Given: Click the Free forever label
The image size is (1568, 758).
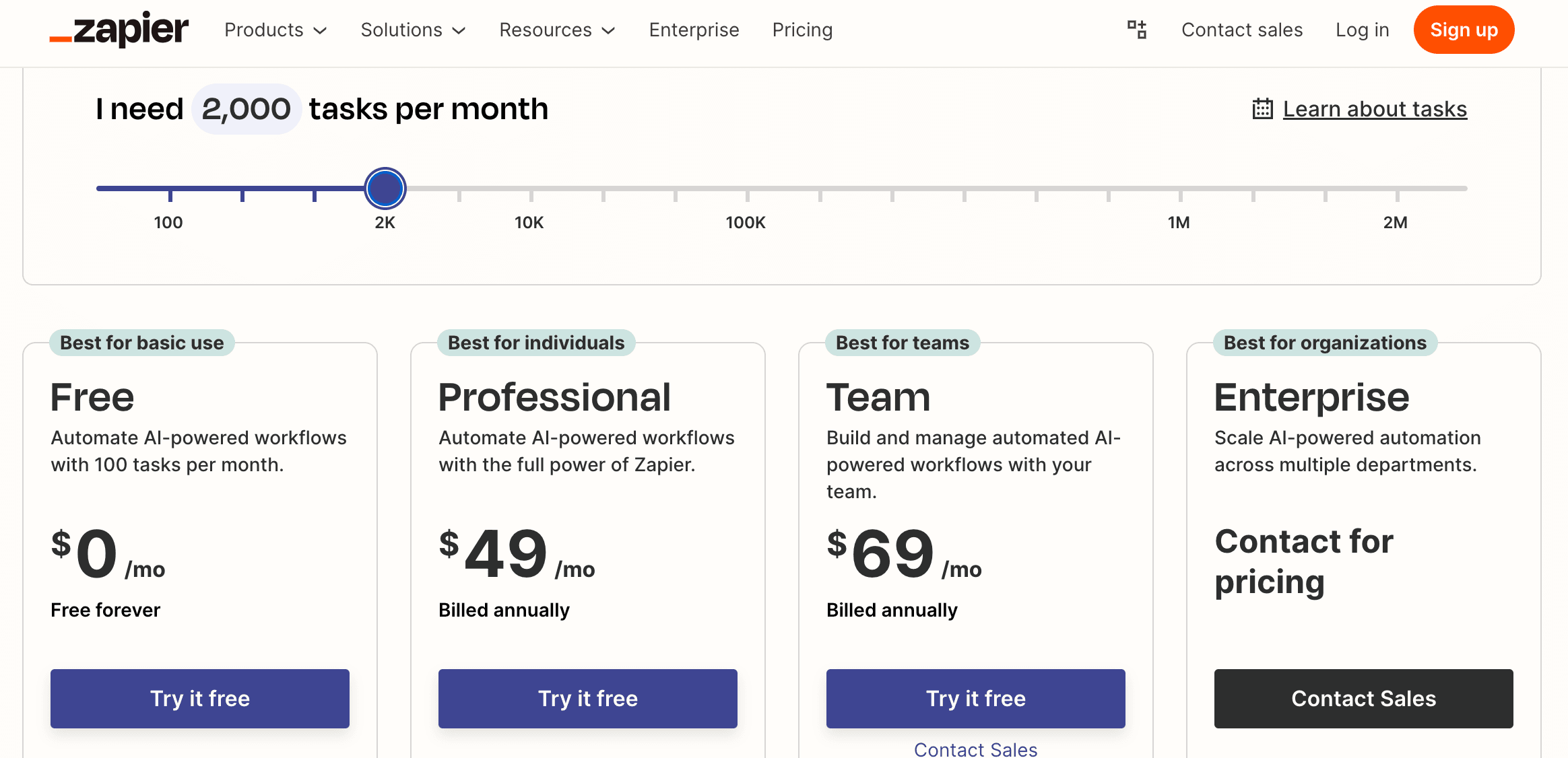Looking at the screenshot, I should (106, 610).
